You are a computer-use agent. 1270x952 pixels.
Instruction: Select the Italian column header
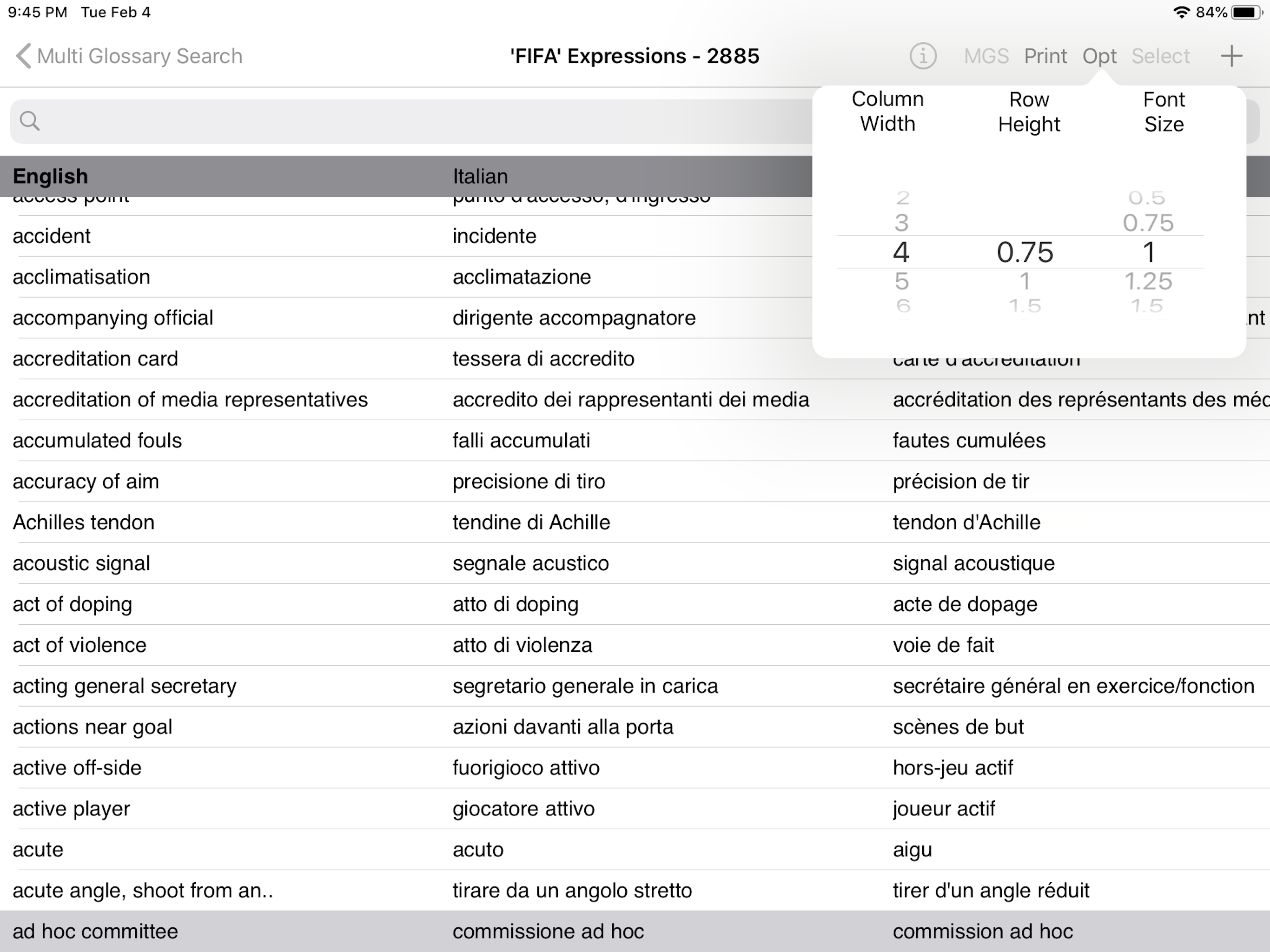(x=480, y=176)
